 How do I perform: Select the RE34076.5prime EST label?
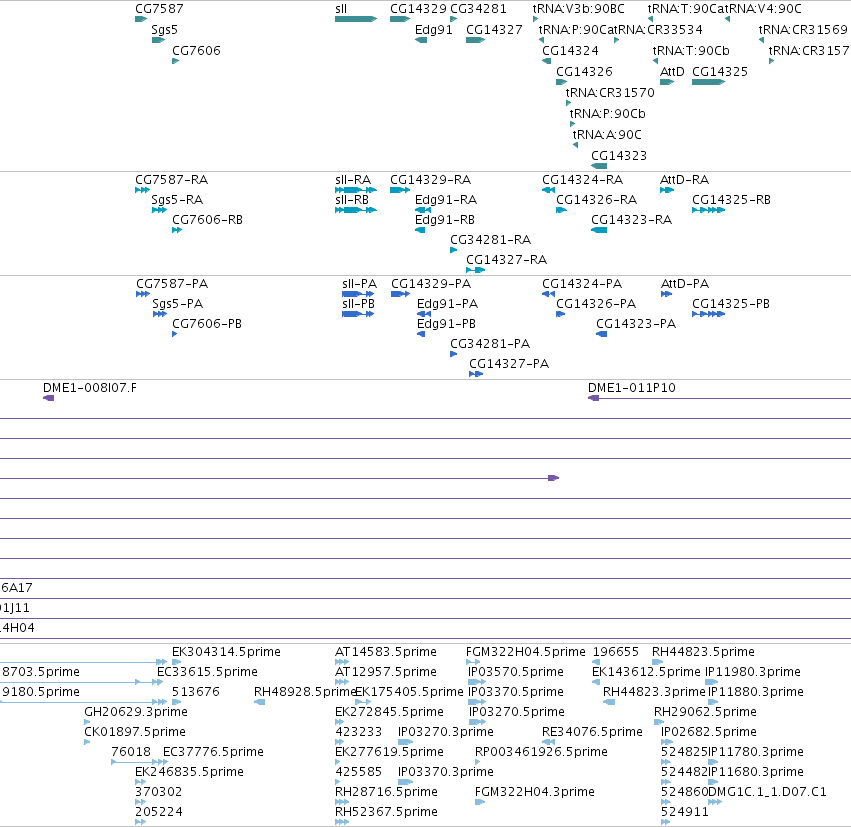pos(592,732)
